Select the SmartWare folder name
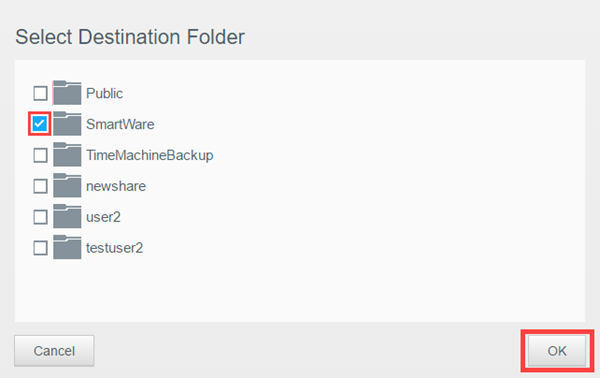Image resolution: width=600 pixels, height=378 pixels. tap(120, 124)
